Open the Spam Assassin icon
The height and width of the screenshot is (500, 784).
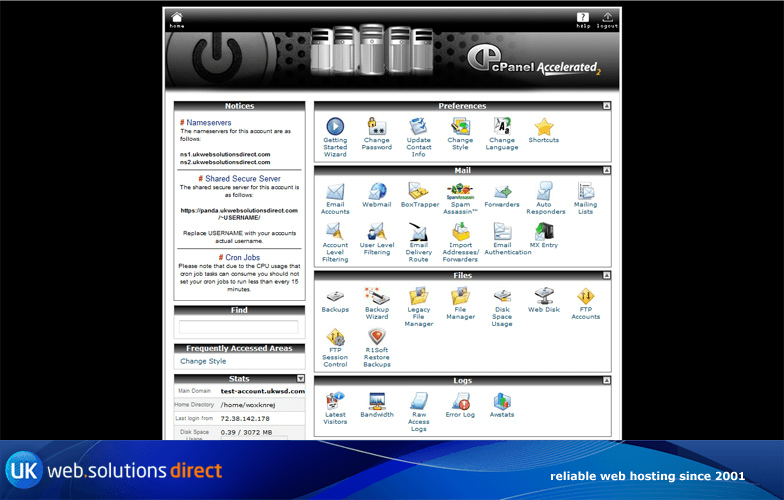point(460,191)
